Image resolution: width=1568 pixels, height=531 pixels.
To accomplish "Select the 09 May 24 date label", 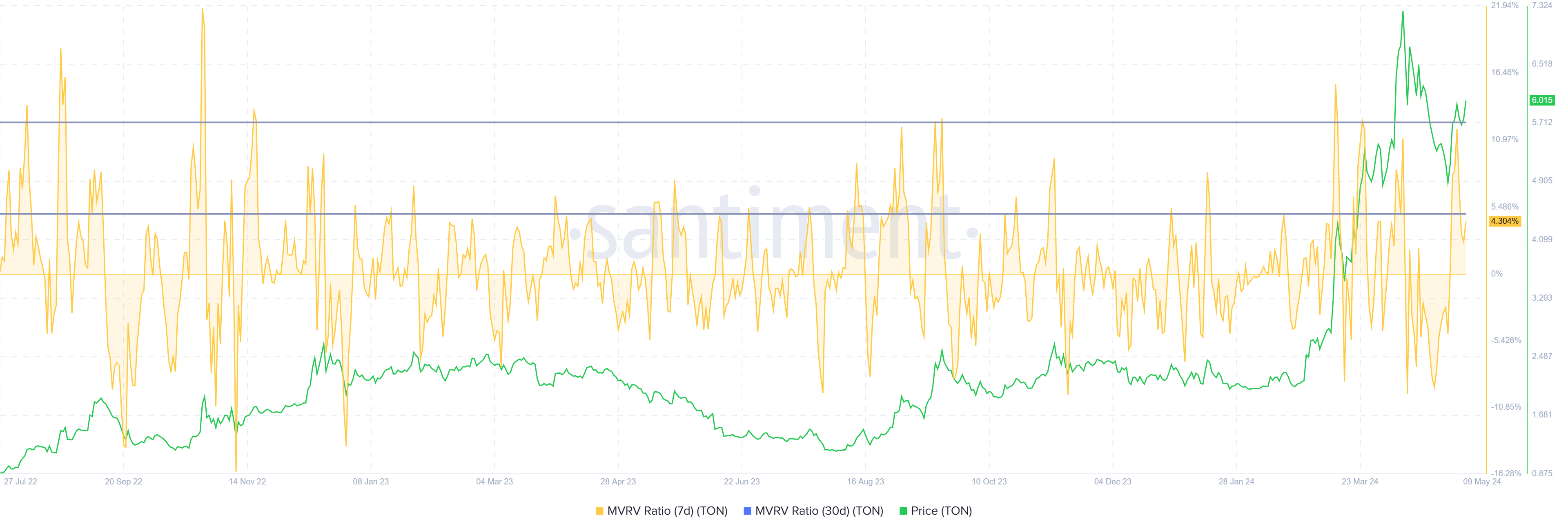I will [x=1482, y=482].
